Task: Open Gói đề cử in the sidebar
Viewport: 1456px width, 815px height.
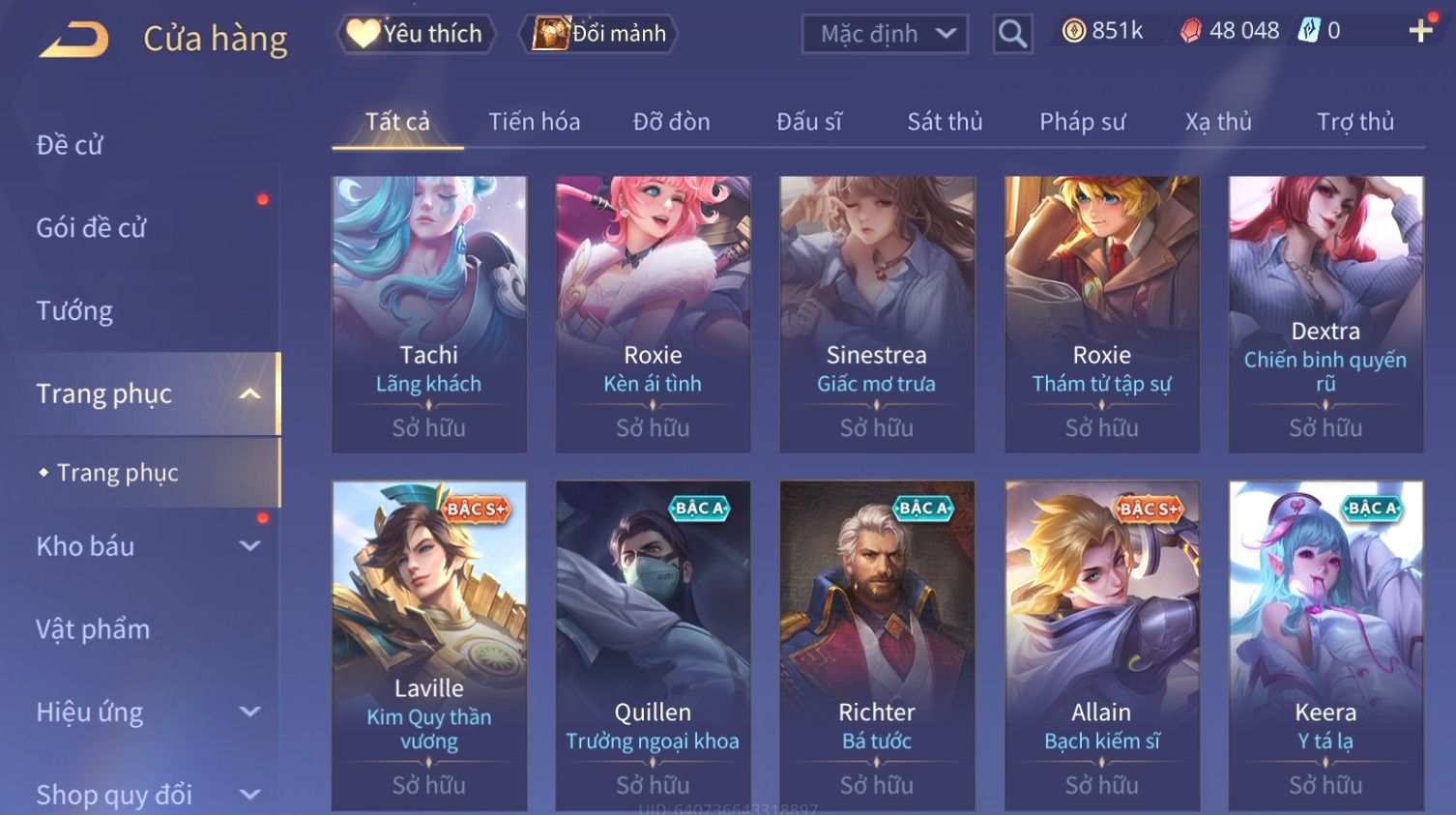Action: click(91, 228)
